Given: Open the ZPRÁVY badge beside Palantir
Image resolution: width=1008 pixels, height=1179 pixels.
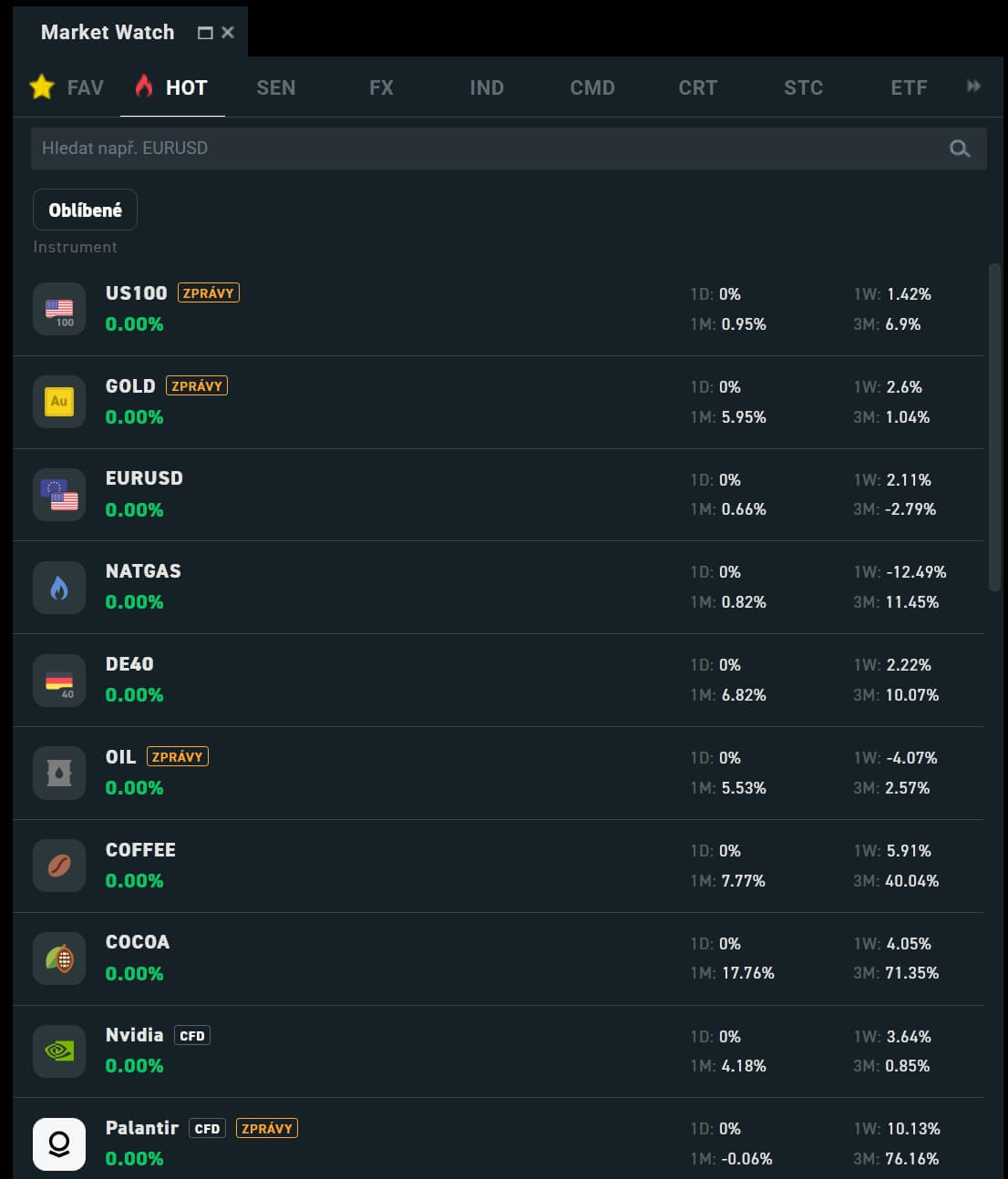Looking at the screenshot, I should [266, 1129].
